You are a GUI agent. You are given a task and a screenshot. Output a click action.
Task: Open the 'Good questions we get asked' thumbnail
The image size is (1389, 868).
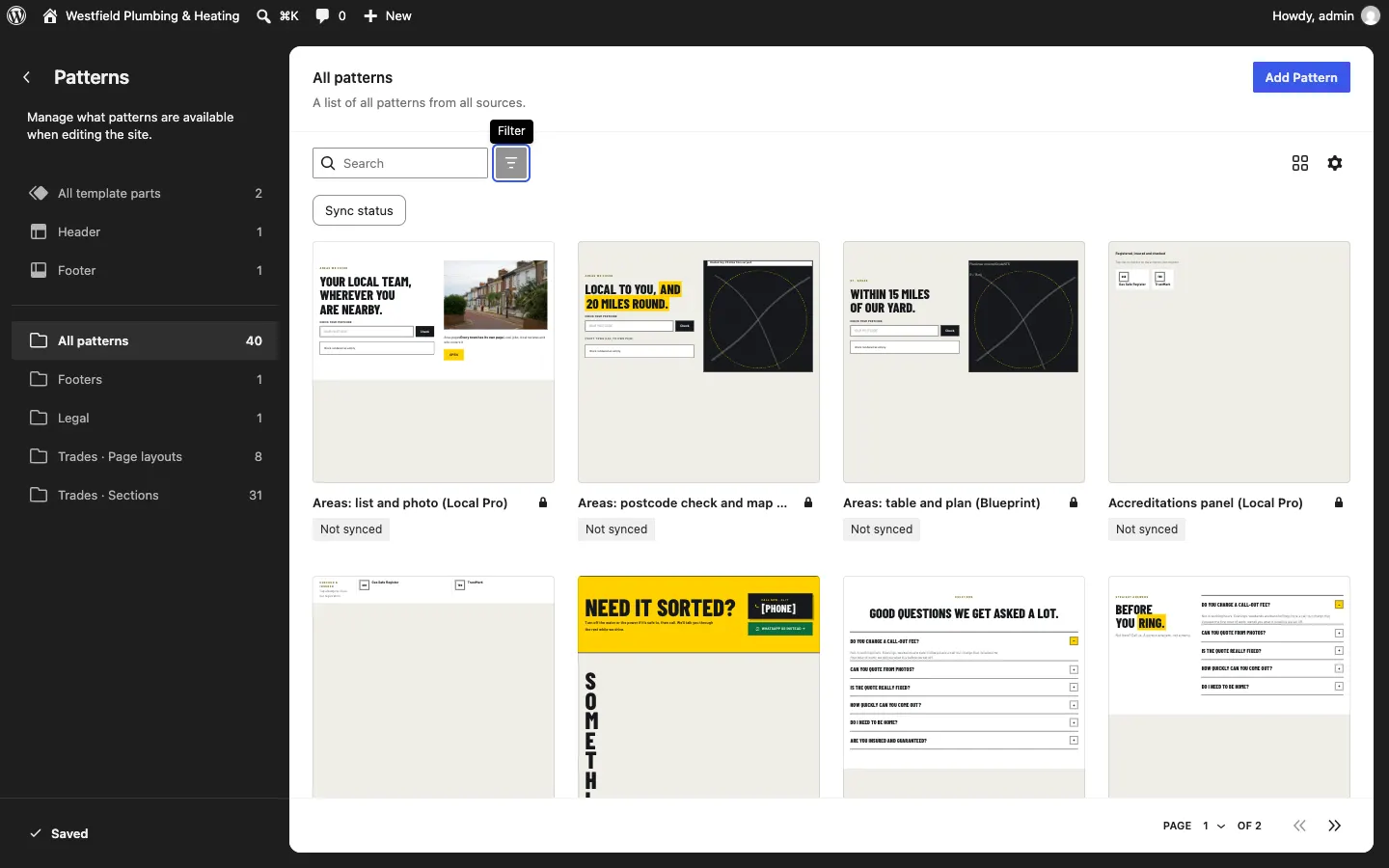(964, 687)
